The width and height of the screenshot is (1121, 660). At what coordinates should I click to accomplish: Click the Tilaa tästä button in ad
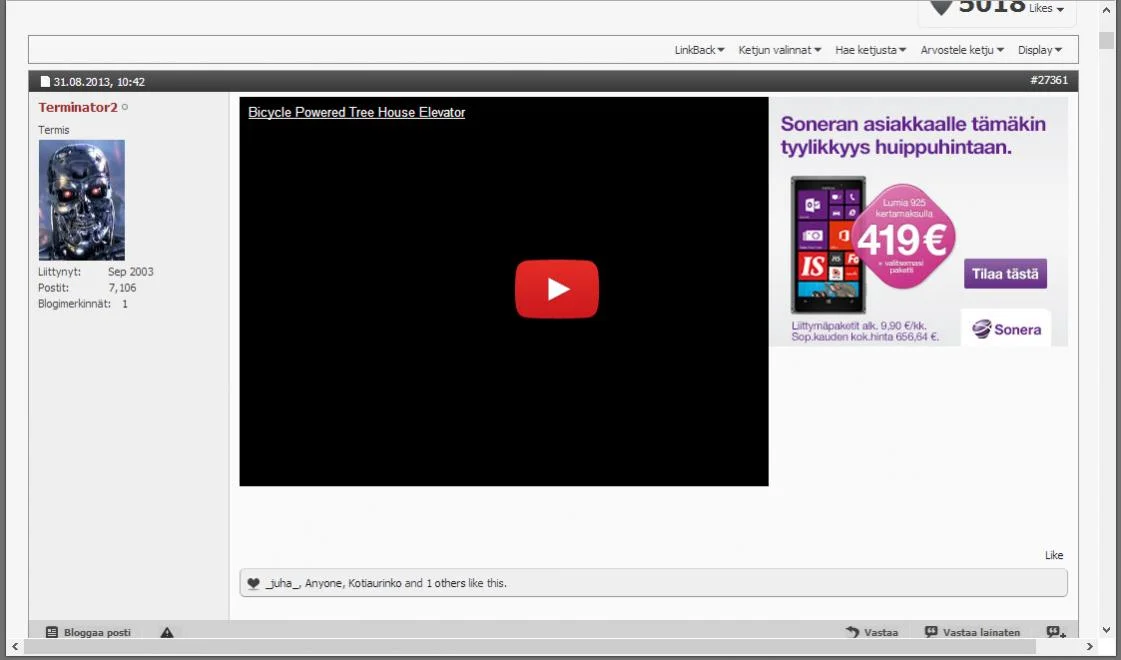(1005, 274)
